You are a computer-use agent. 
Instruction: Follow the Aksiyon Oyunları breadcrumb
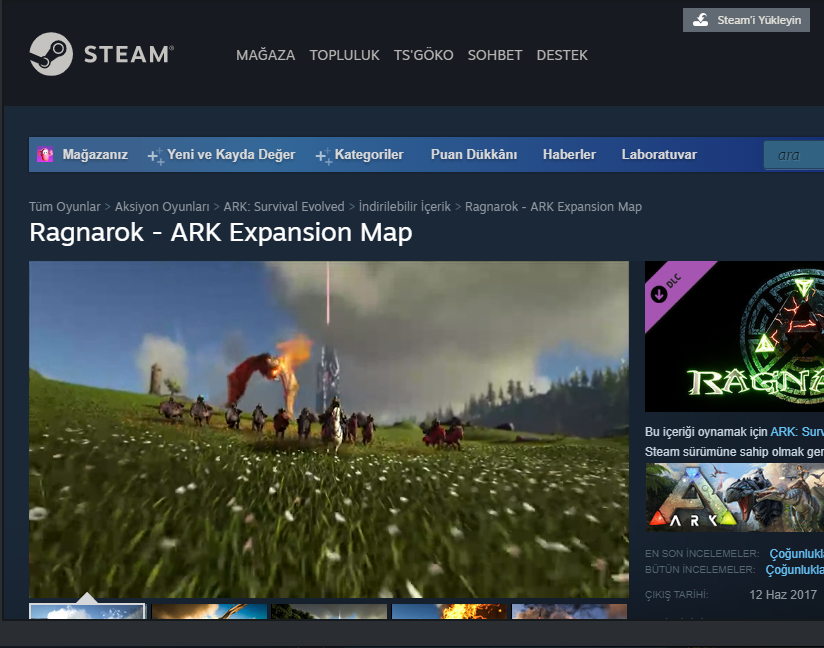[x=162, y=207]
